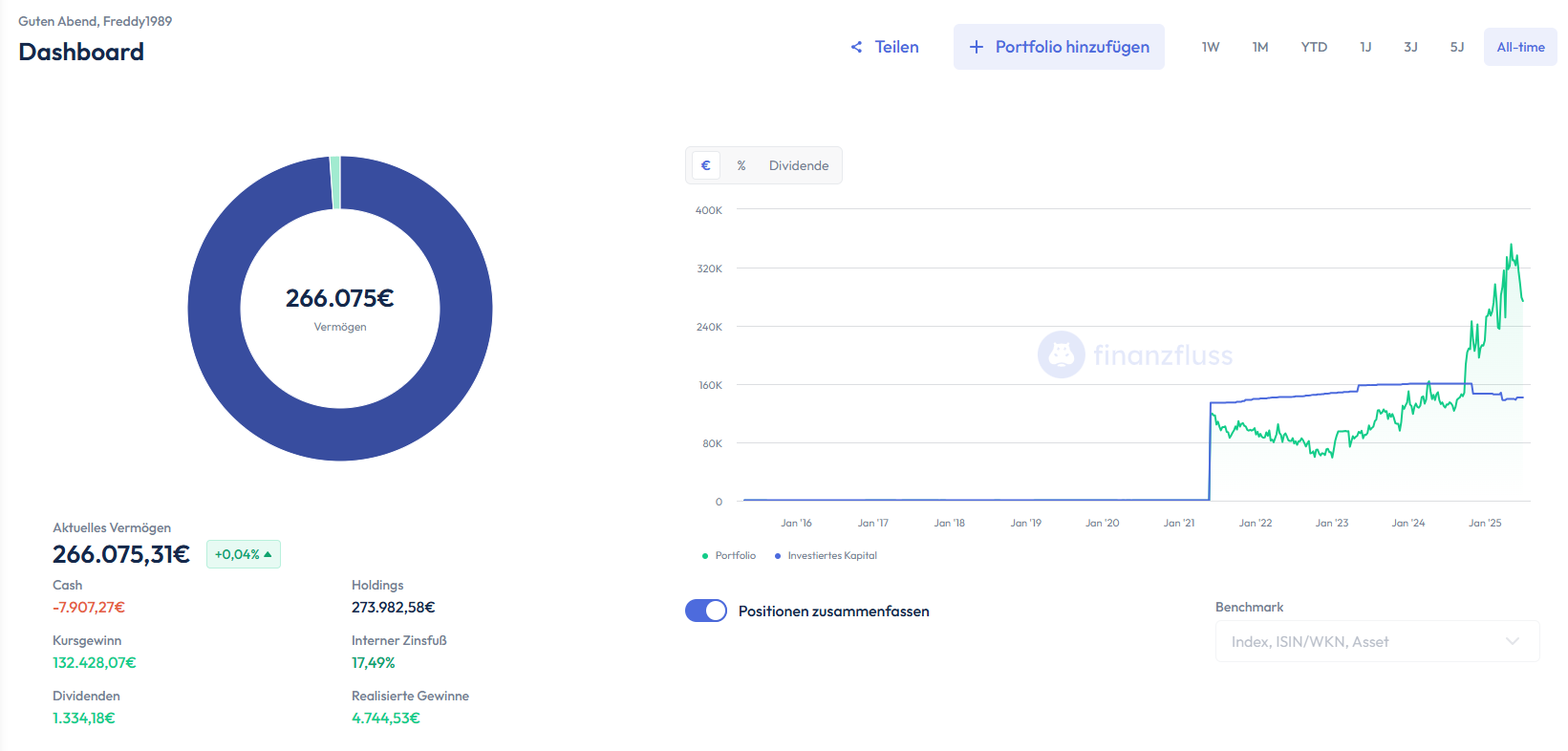Toggle Portfolio series via green legend dot

[x=705, y=556]
